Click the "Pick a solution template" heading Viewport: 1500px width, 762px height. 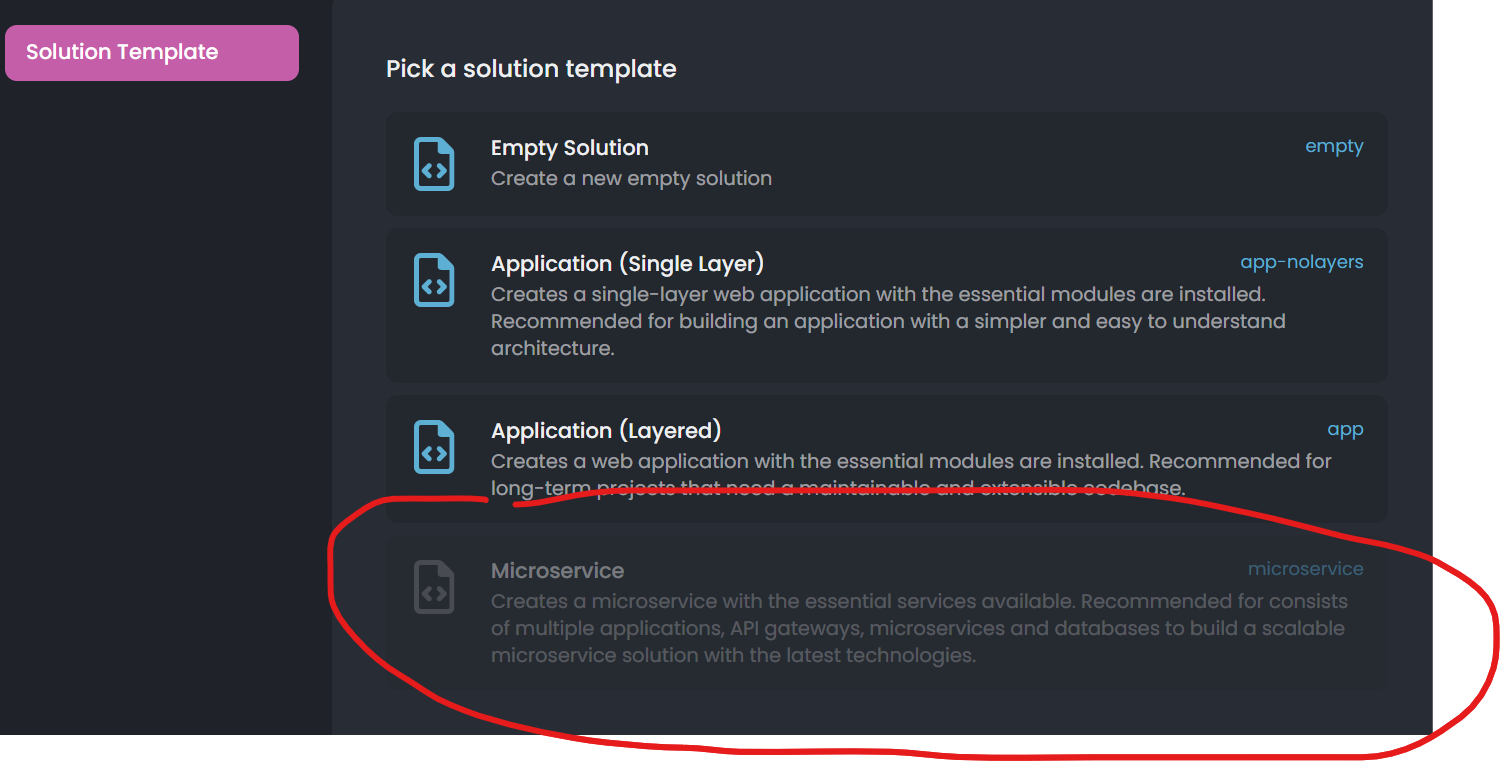531,69
